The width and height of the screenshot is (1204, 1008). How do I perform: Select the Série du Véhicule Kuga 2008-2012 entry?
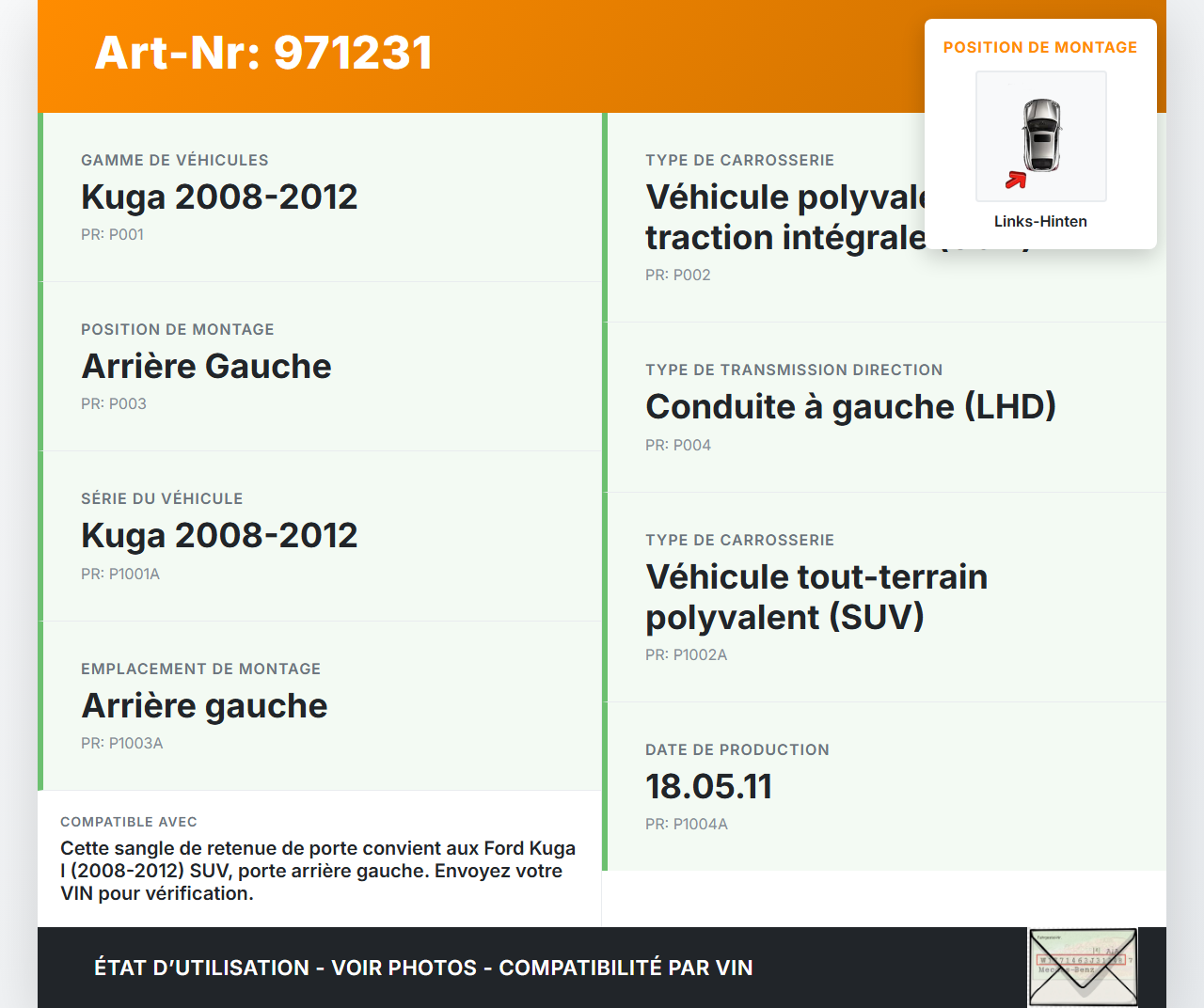[219, 535]
